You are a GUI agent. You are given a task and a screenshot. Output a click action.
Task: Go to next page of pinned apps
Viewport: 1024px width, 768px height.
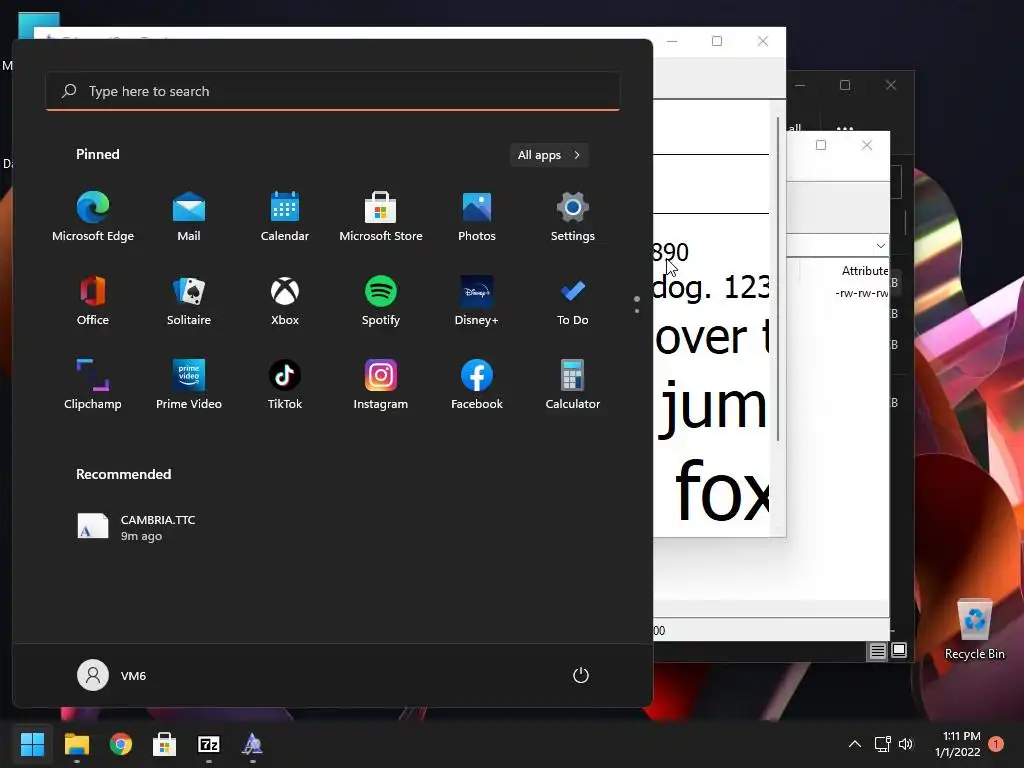pyautogui.click(x=637, y=311)
